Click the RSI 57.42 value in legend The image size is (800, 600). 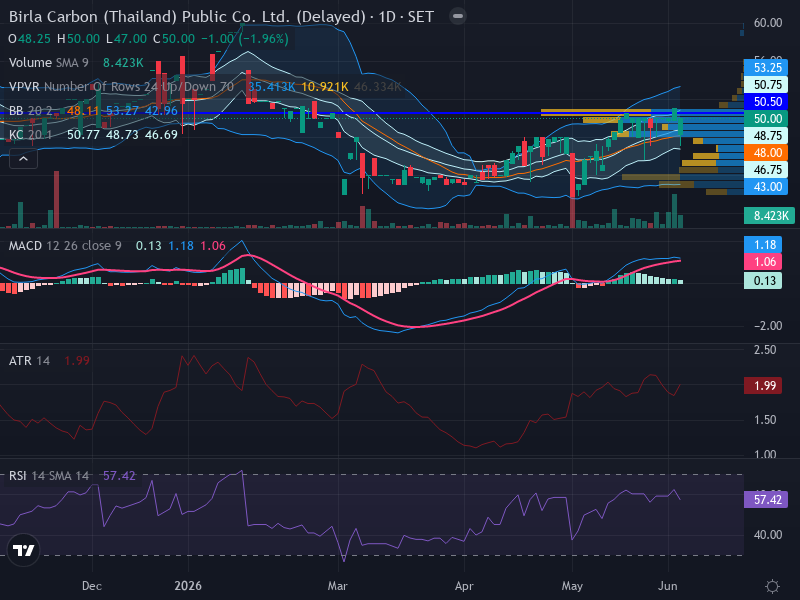click(x=119, y=476)
